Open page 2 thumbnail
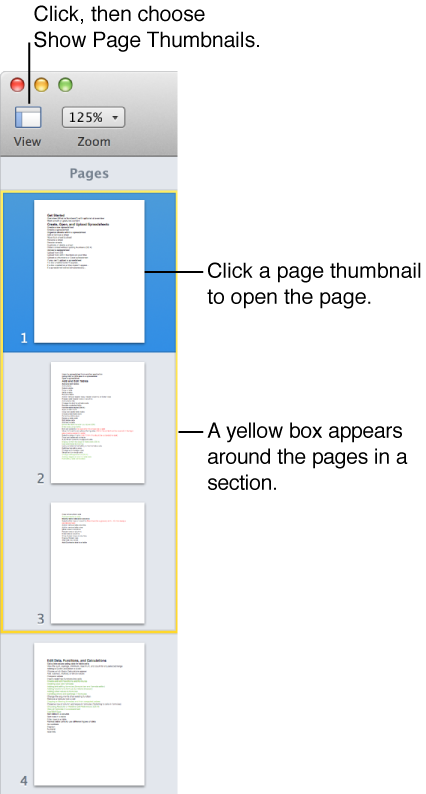 [97, 422]
